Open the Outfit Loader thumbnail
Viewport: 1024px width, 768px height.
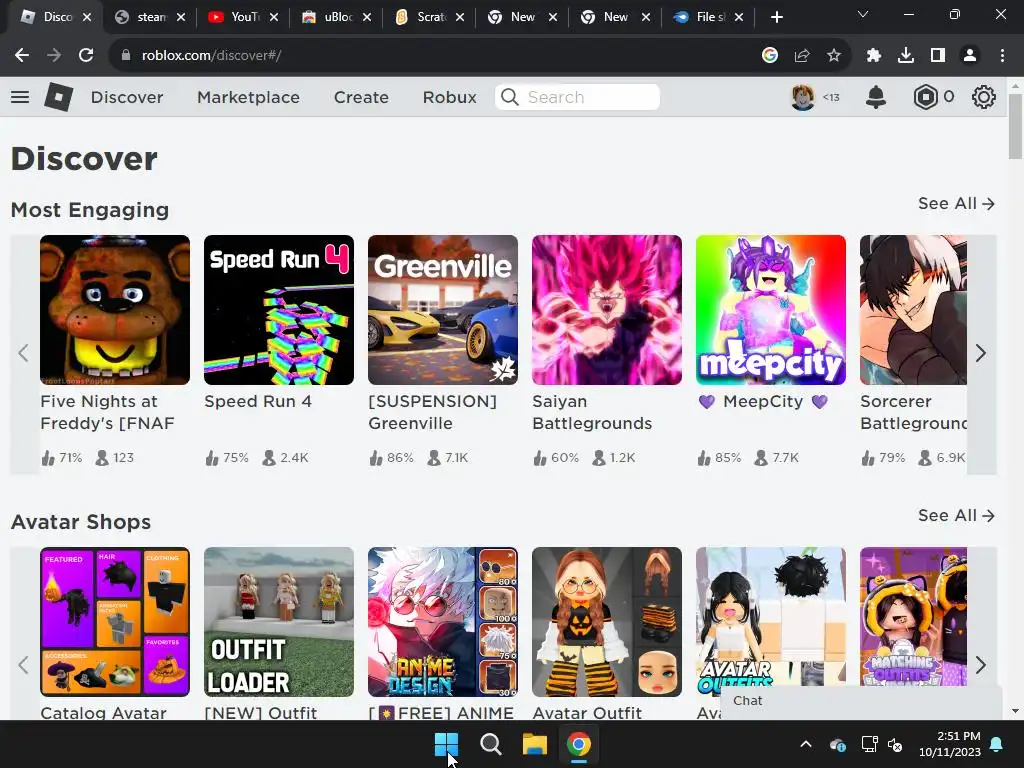(x=279, y=622)
